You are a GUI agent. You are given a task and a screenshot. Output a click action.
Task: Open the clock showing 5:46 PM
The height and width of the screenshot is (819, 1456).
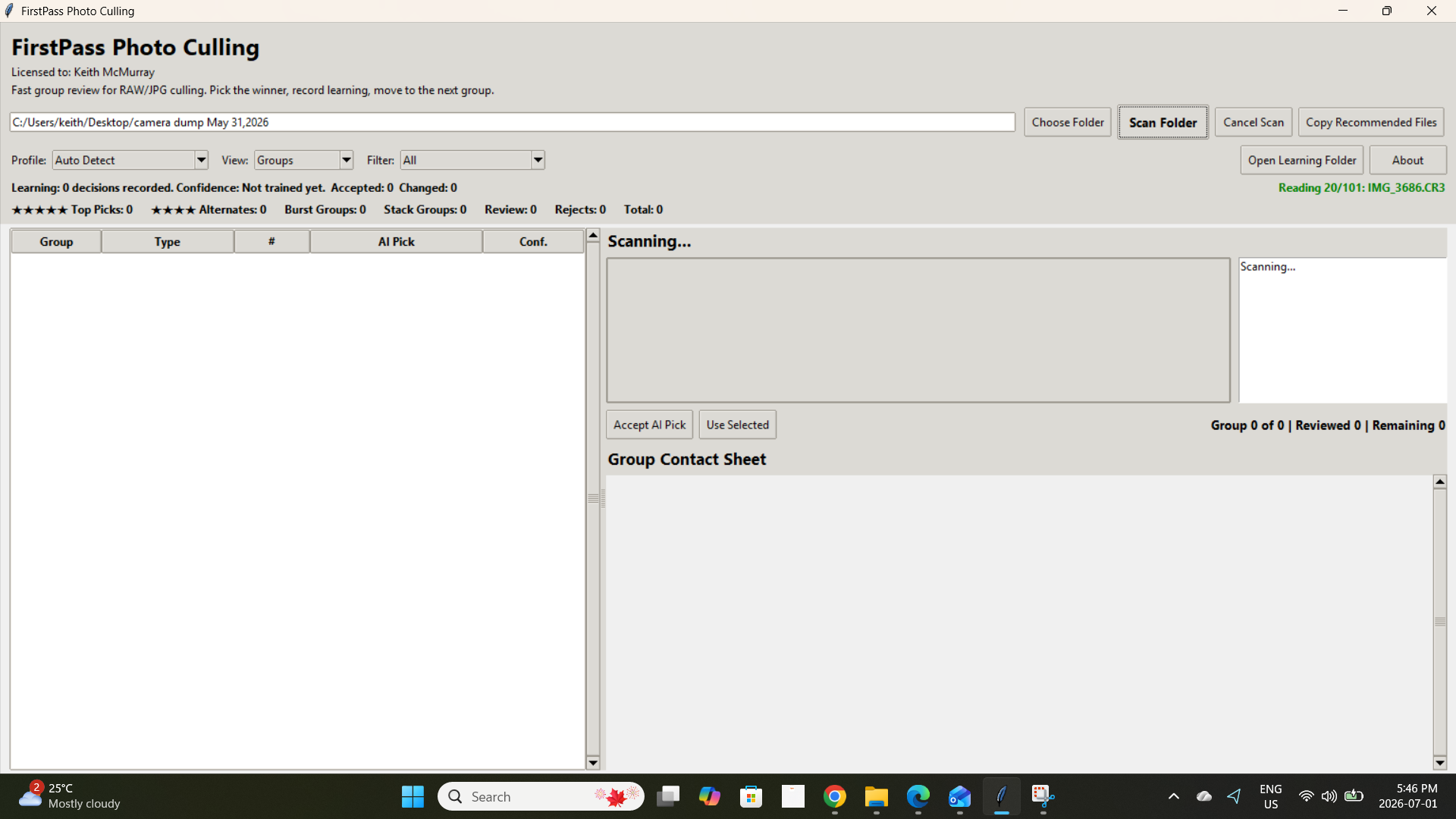pos(1408,796)
